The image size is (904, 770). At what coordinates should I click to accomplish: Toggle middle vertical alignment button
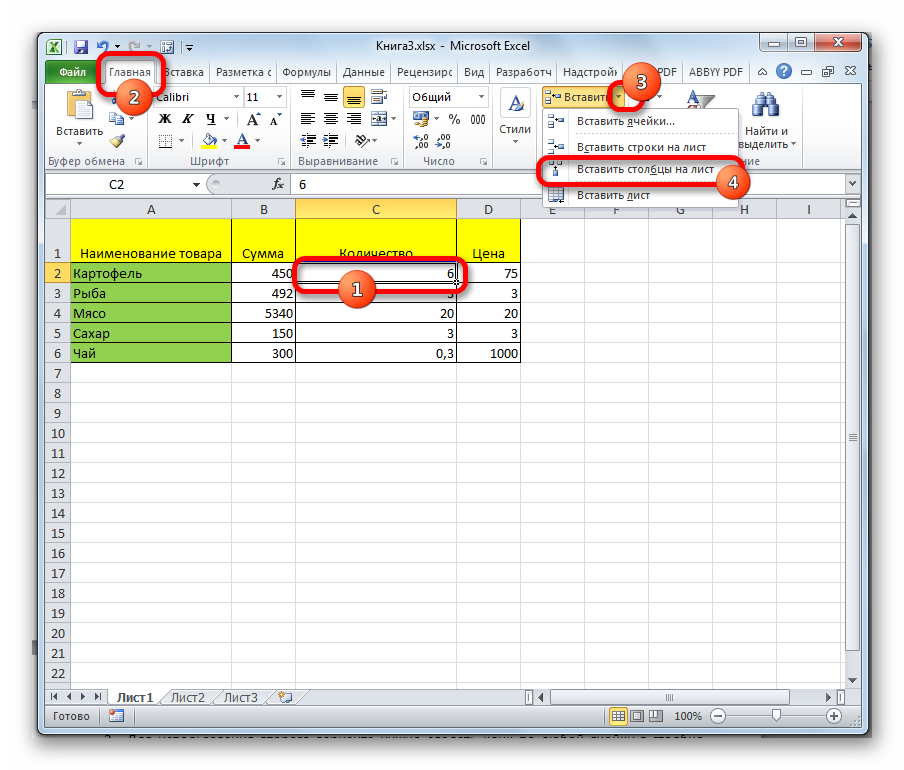click(x=330, y=97)
